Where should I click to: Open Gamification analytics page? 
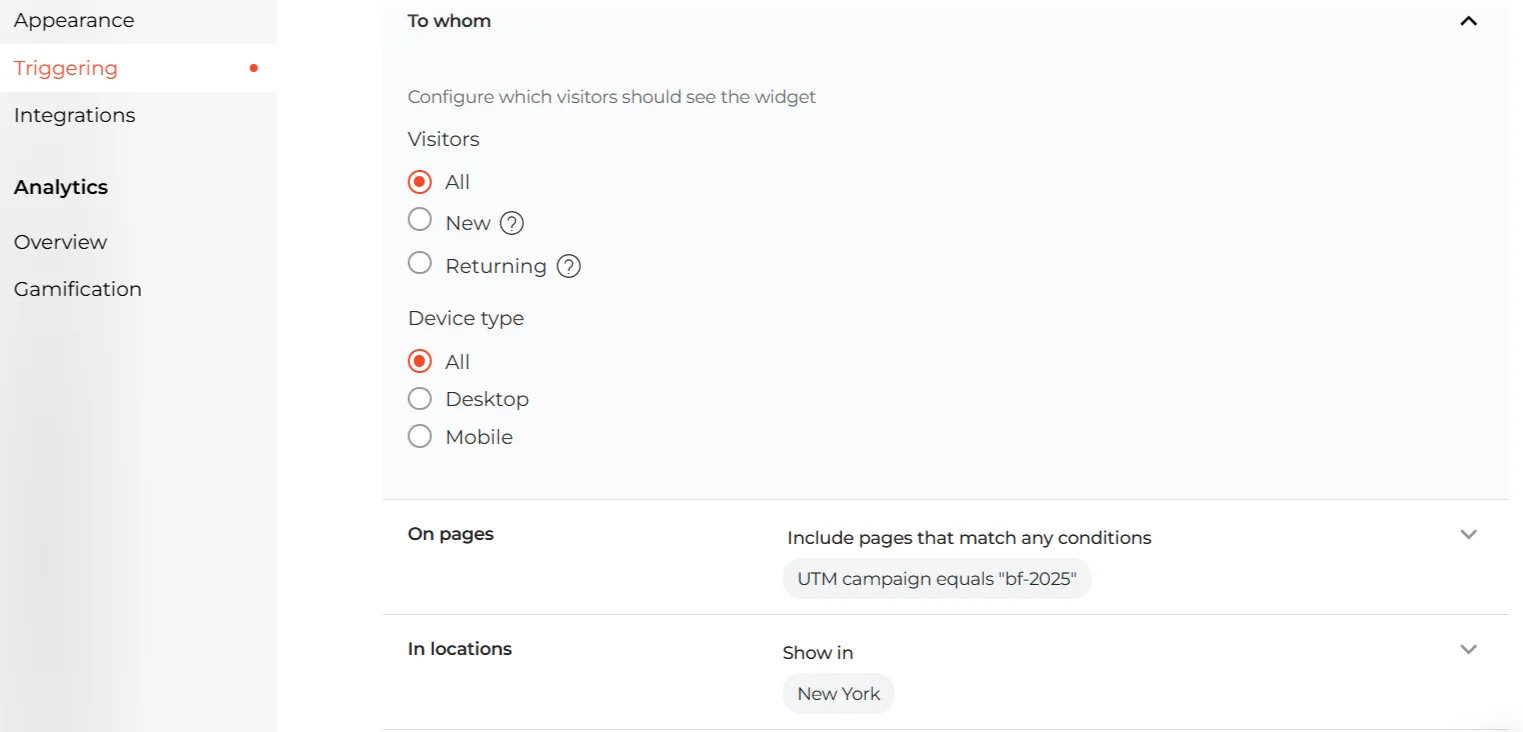78,289
